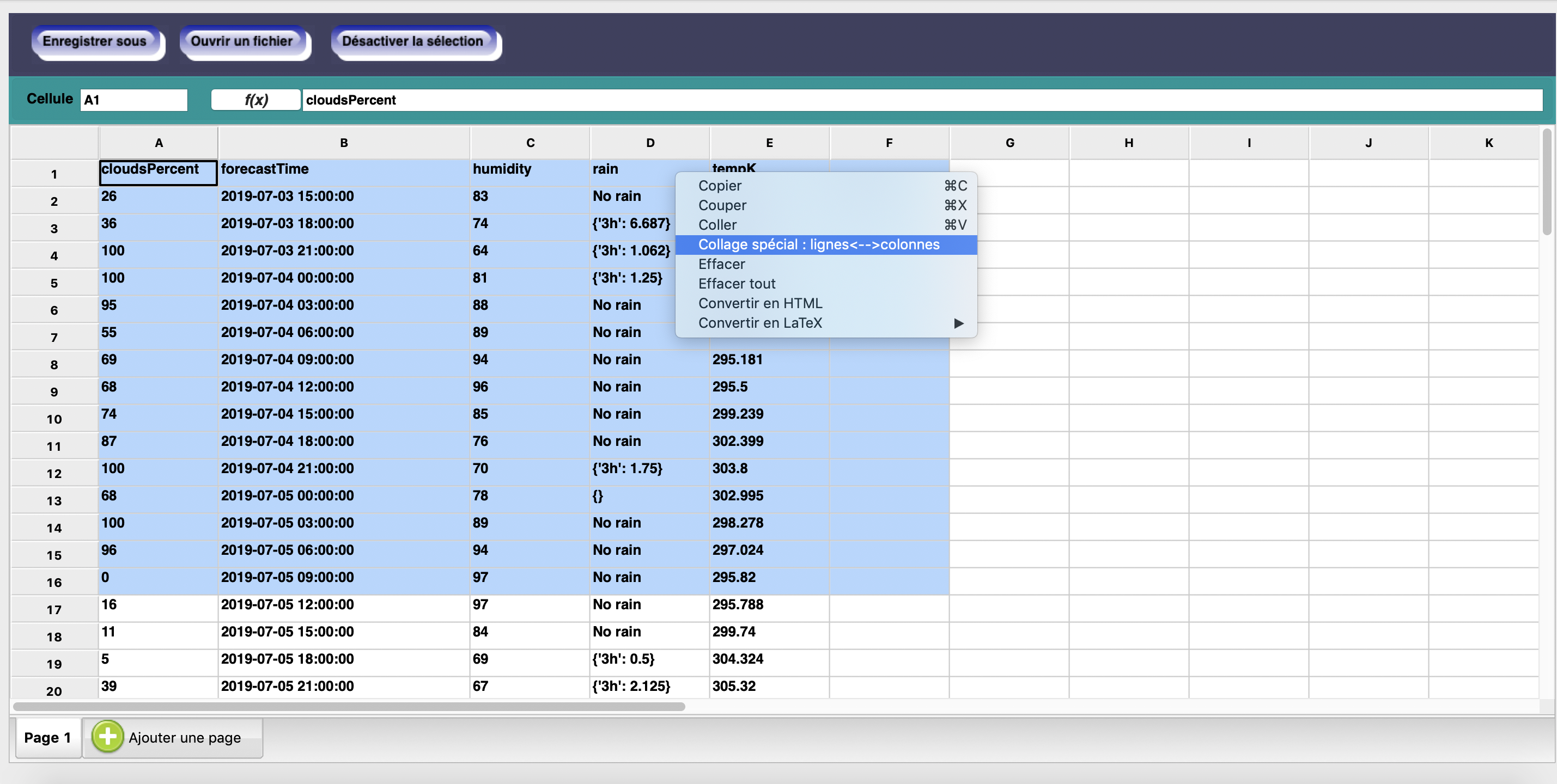Click the Ouvrir un fichier button
This screenshot has width=1557, height=784.
pos(244,42)
